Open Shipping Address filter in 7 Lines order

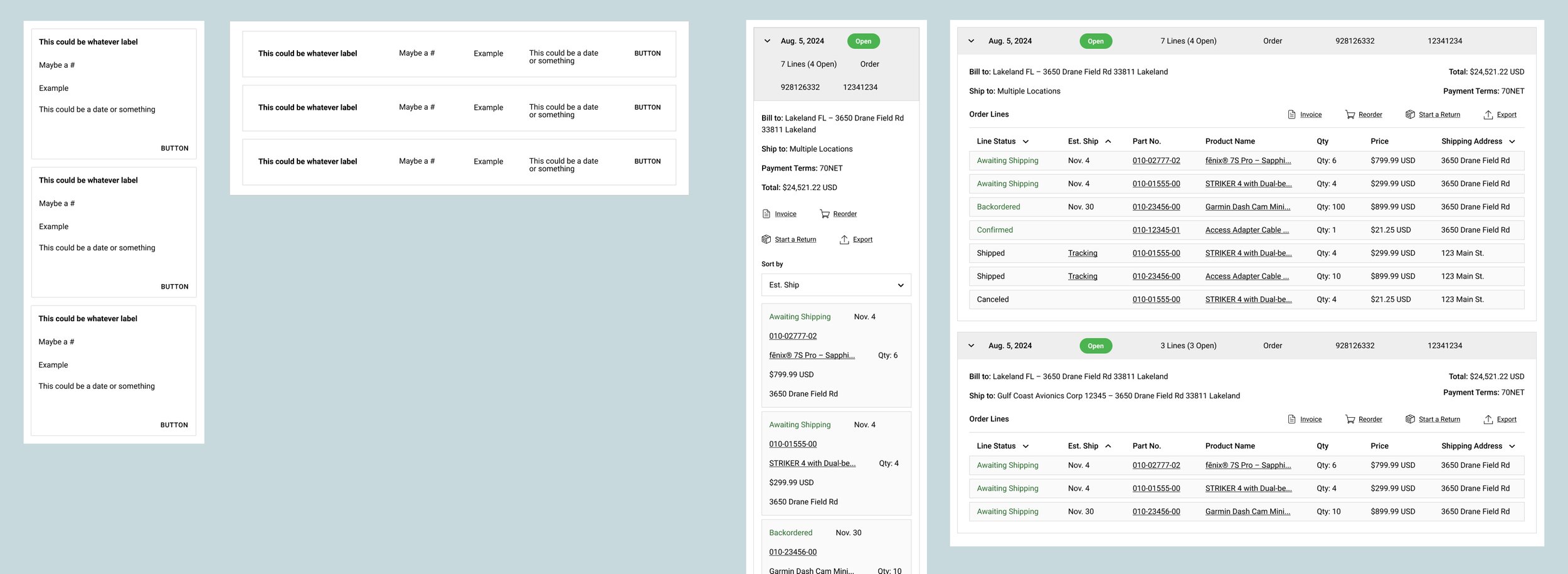1512,142
